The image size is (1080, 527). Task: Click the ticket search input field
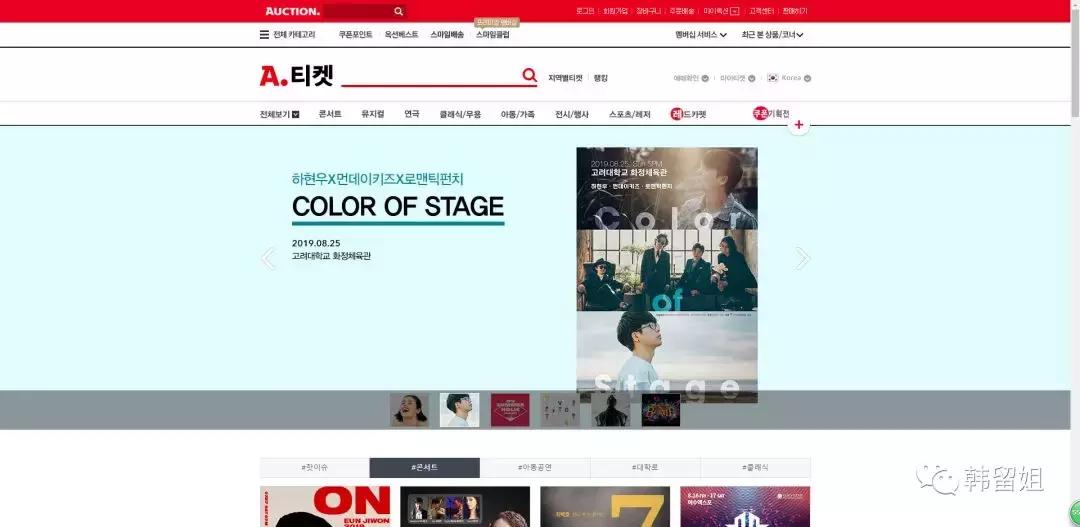click(430, 76)
